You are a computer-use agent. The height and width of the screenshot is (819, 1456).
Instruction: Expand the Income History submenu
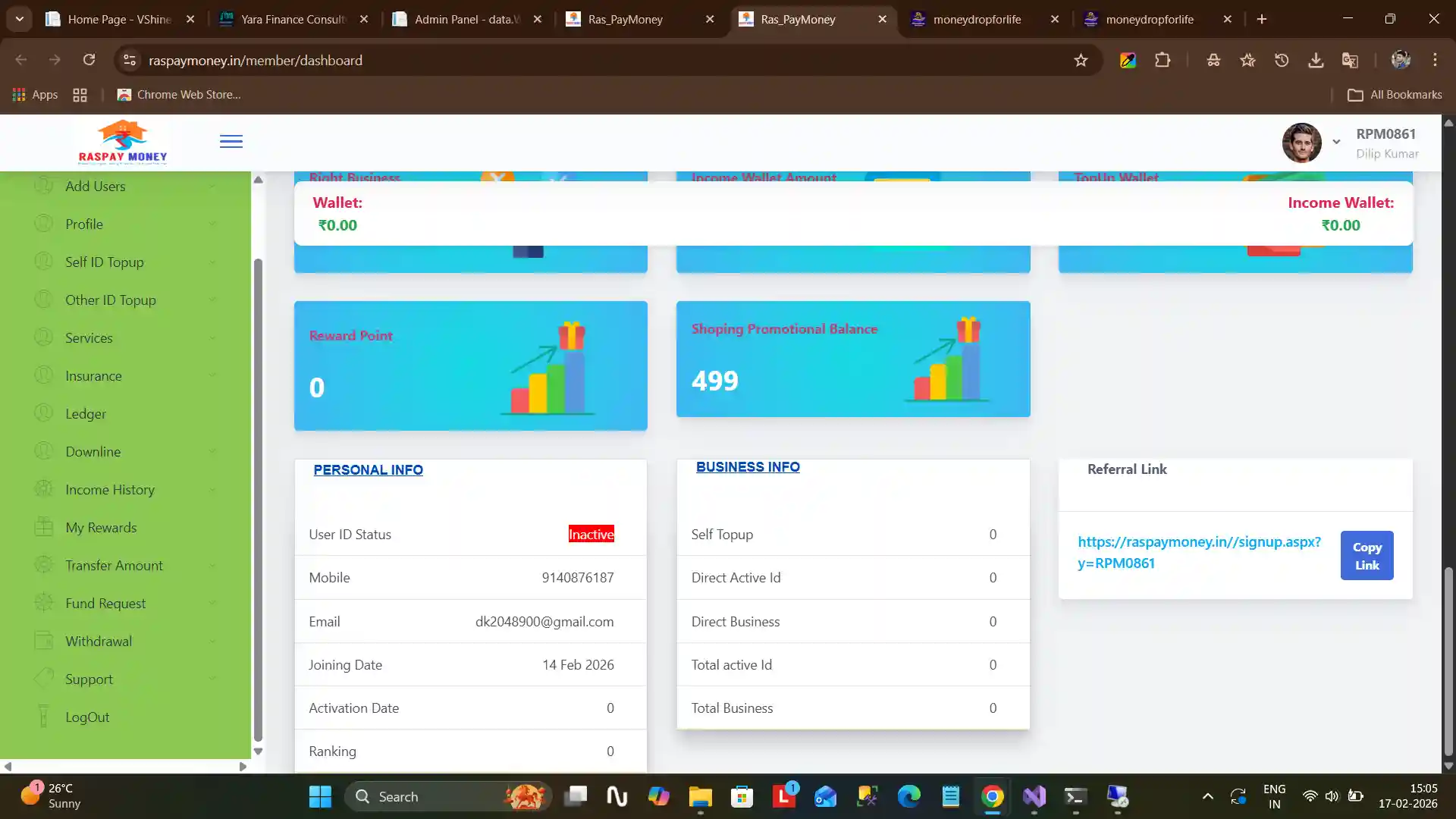[110, 489]
